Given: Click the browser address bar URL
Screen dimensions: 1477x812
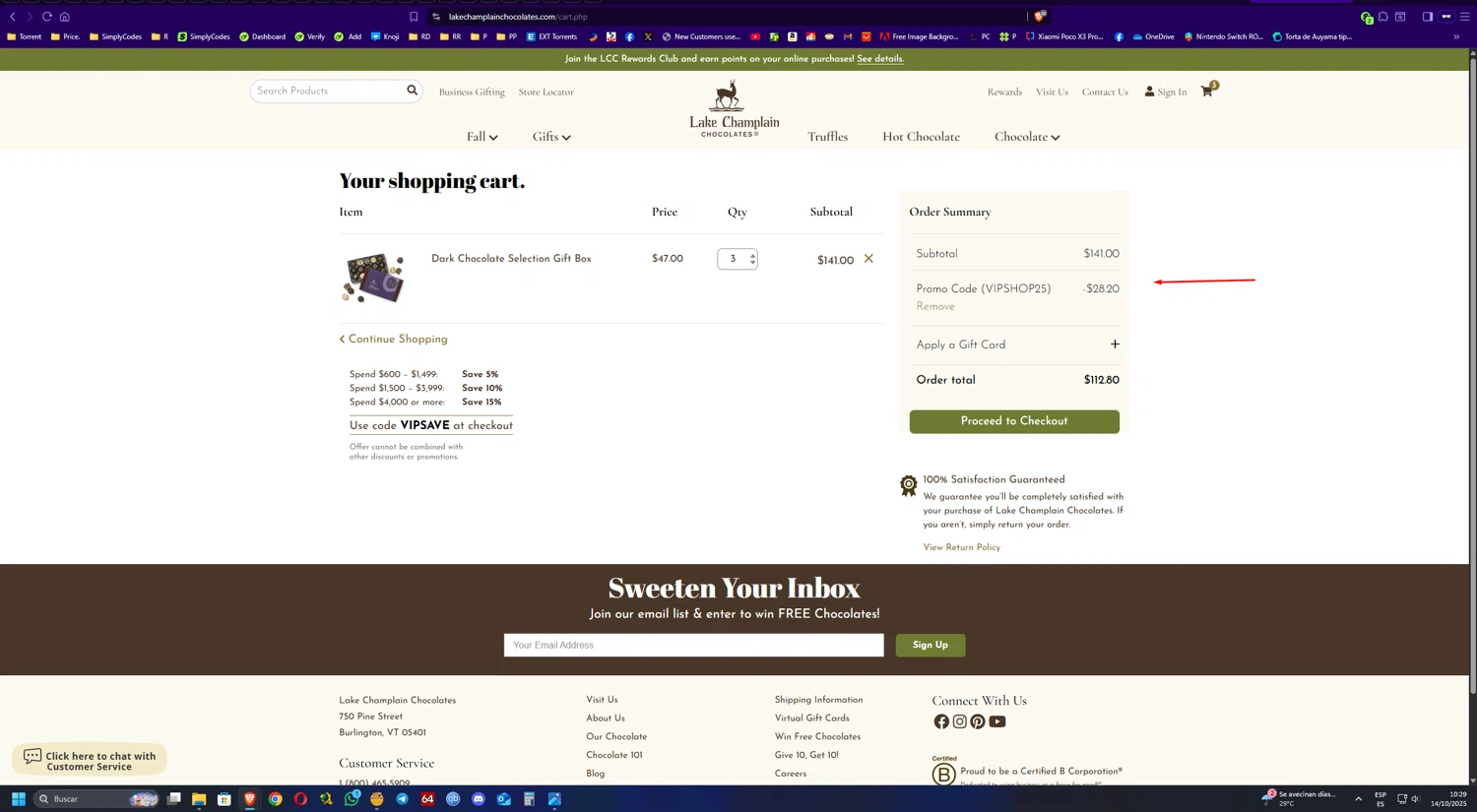Looking at the screenshot, I should pos(518,17).
